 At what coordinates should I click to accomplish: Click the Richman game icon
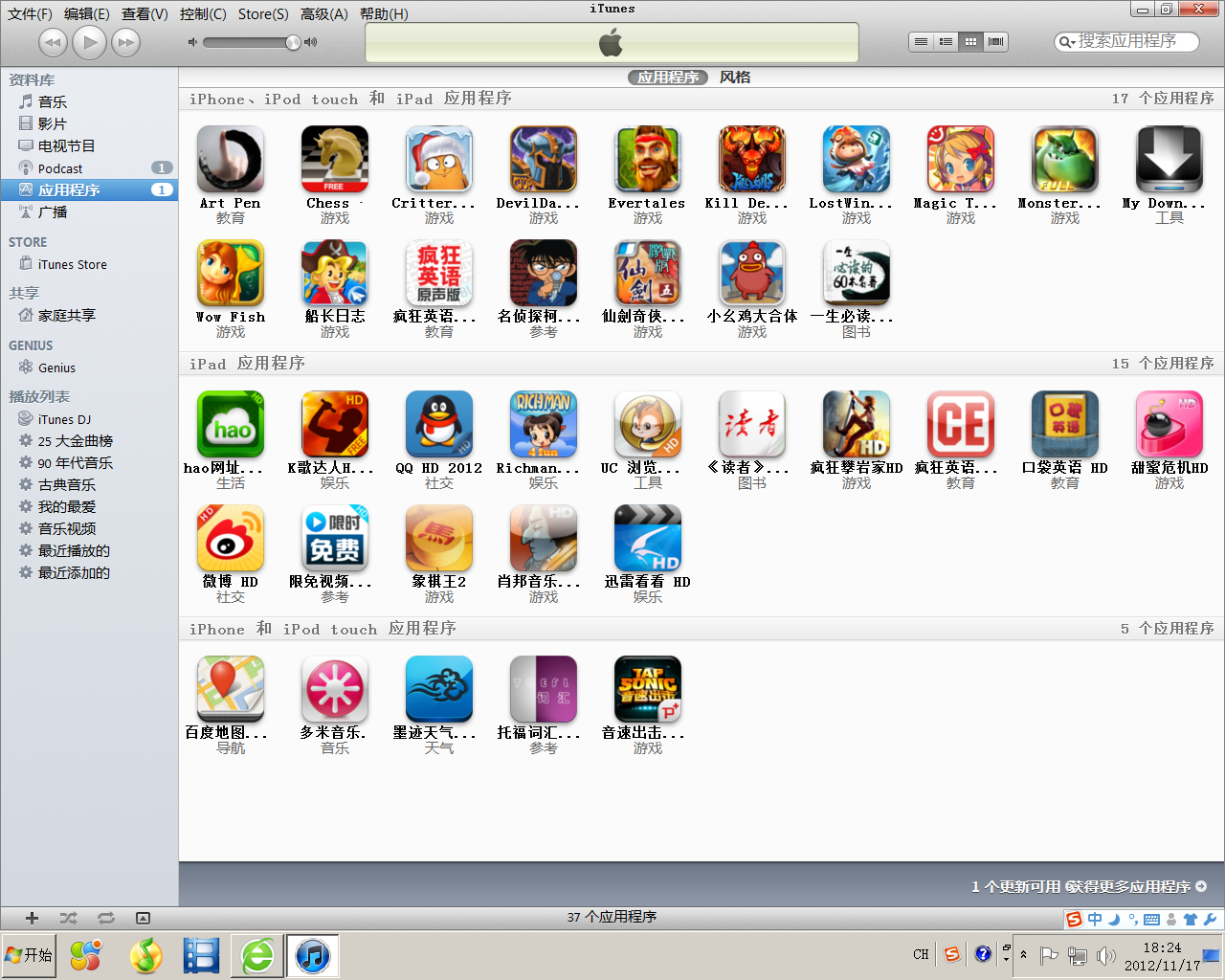click(x=543, y=424)
